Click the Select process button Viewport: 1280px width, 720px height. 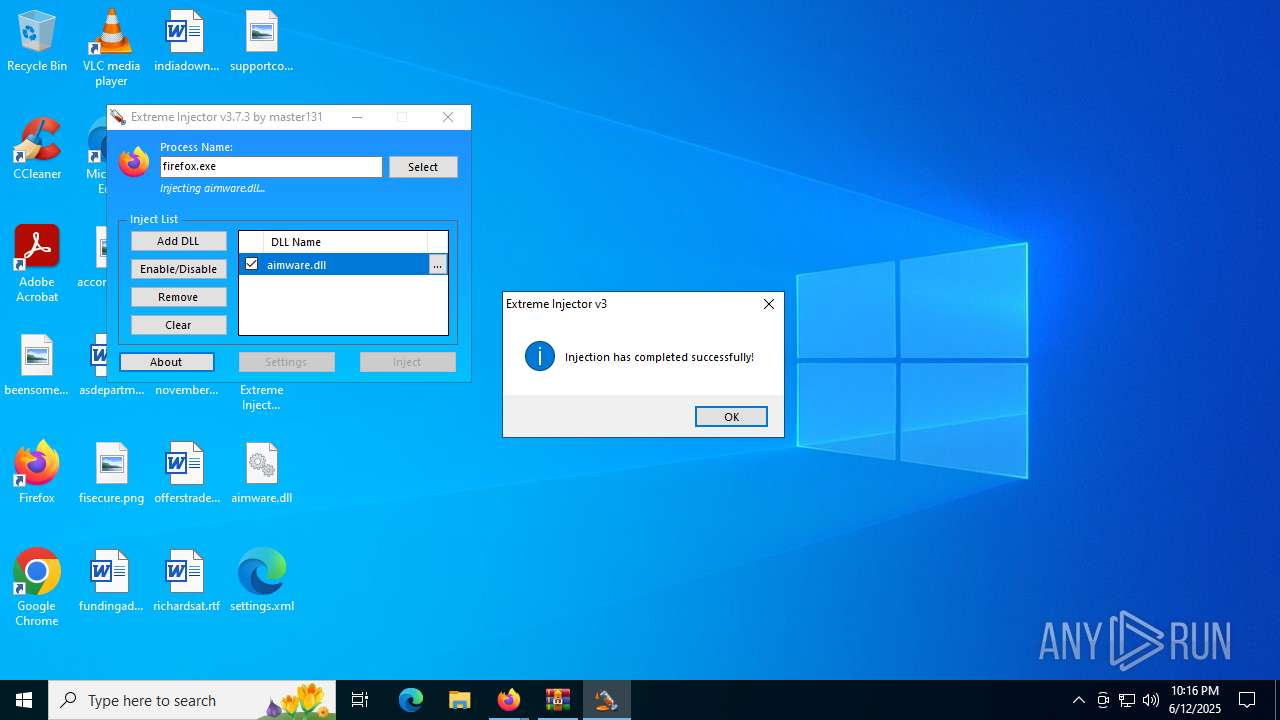(423, 167)
